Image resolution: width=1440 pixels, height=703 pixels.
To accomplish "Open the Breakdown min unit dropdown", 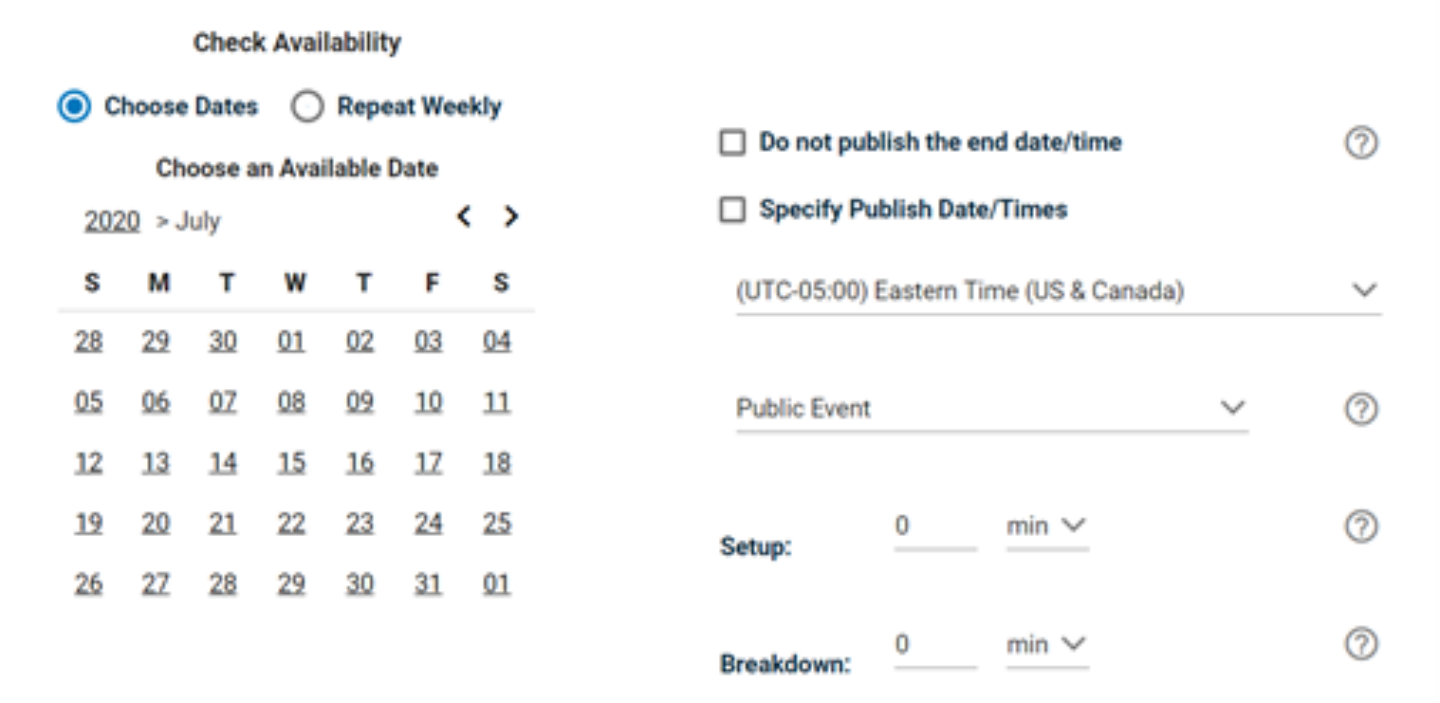I will point(1046,646).
